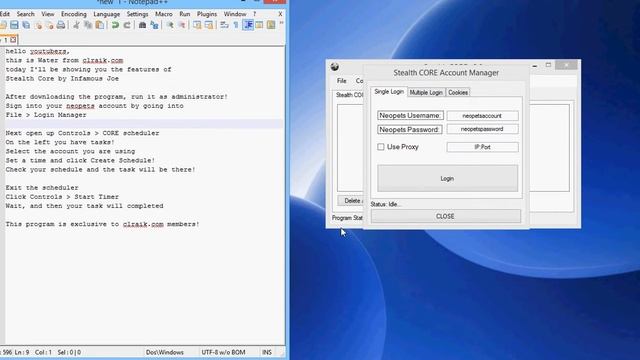
Task: Click the 'Status: Idle...' text
Action: point(386,204)
